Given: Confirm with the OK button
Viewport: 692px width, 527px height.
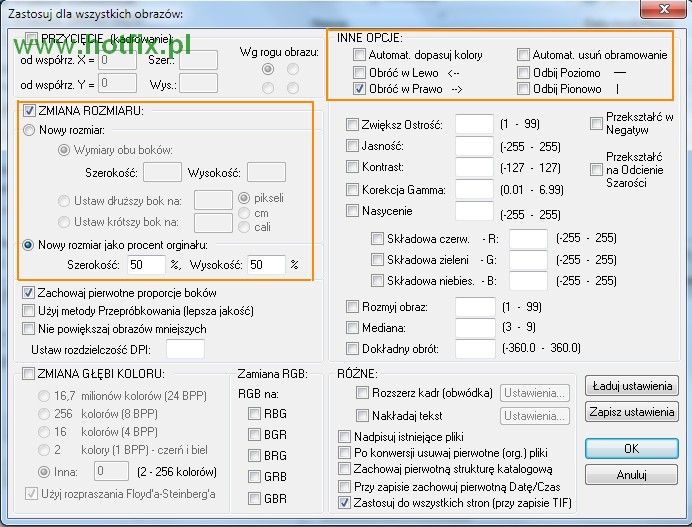Looking at the screenshot, I should pyautogui.click(x=632, y=448).
